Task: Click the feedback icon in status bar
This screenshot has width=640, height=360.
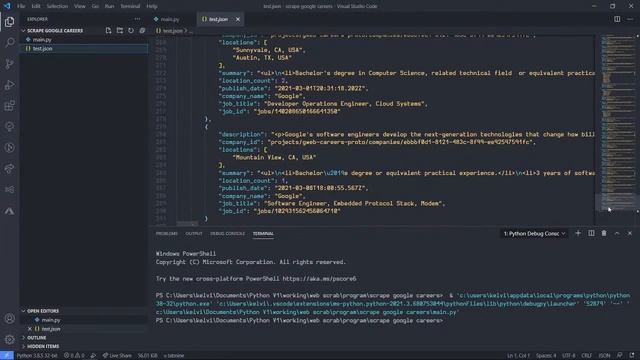Action: click(620, 356)
